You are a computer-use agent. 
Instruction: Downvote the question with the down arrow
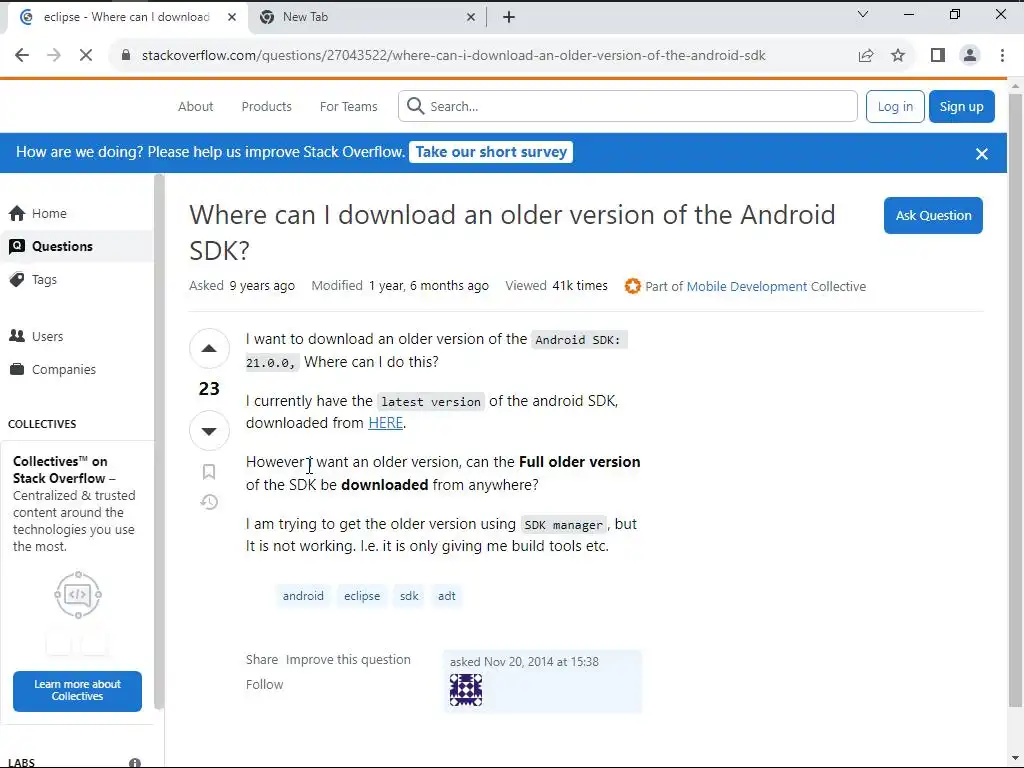(209, 431)
